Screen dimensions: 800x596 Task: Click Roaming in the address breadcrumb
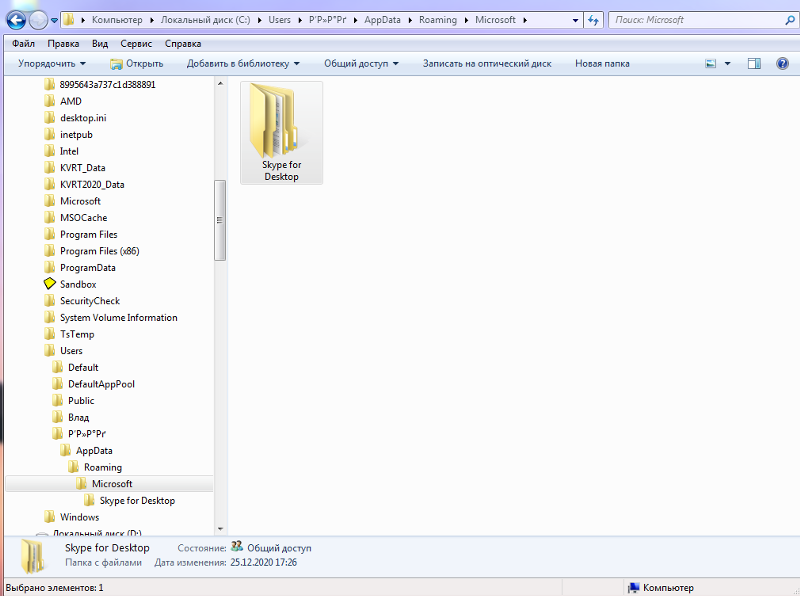[x=438, y=20]
